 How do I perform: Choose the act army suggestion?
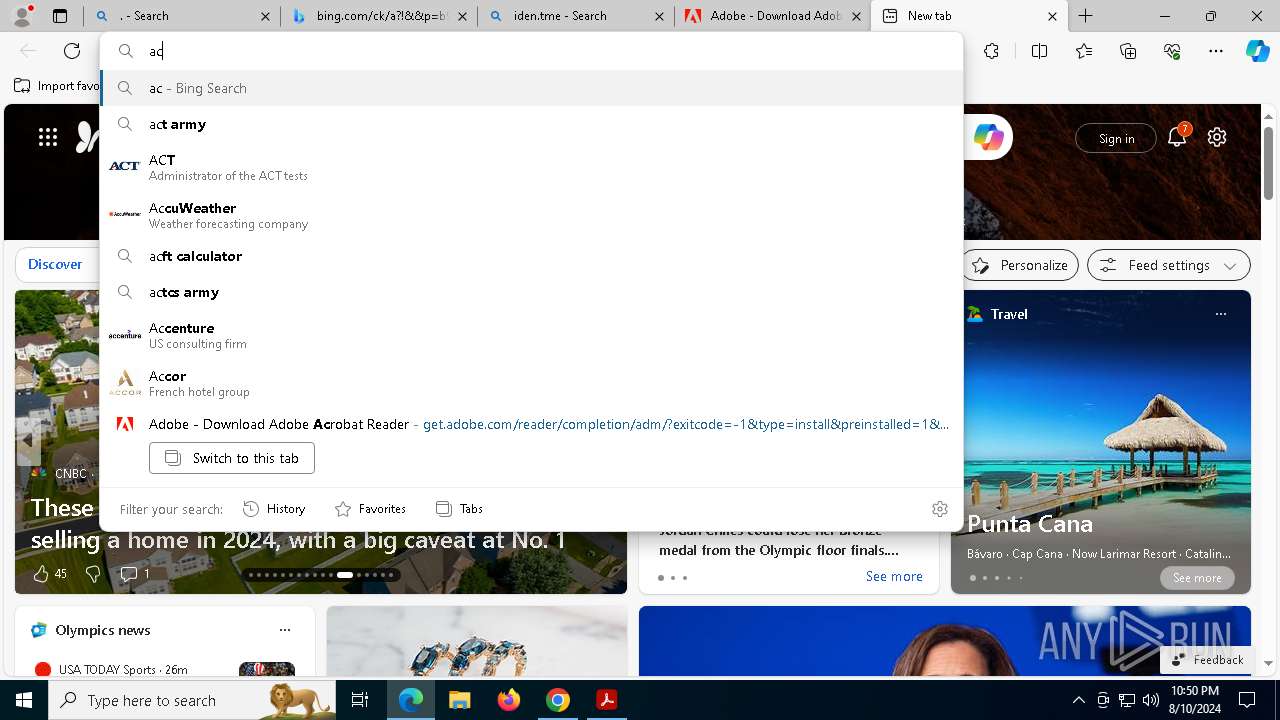click(x=532, y=124)
